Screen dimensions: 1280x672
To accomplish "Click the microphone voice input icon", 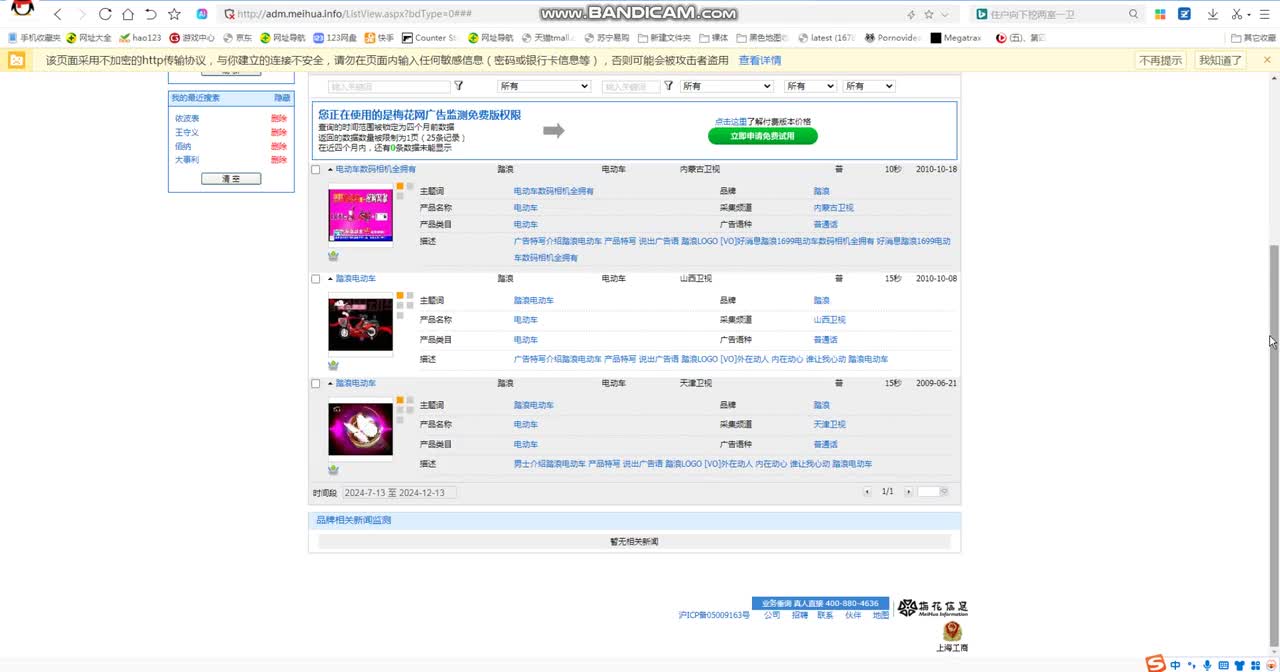I will click(1207, 665).
